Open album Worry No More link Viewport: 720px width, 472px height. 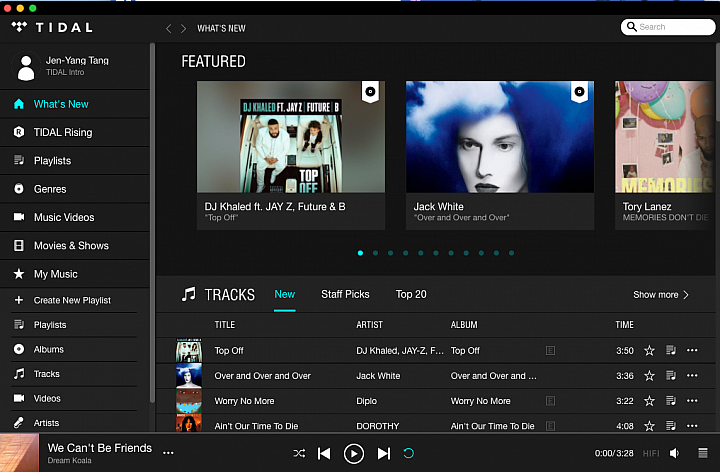click(x=480, y=401)
